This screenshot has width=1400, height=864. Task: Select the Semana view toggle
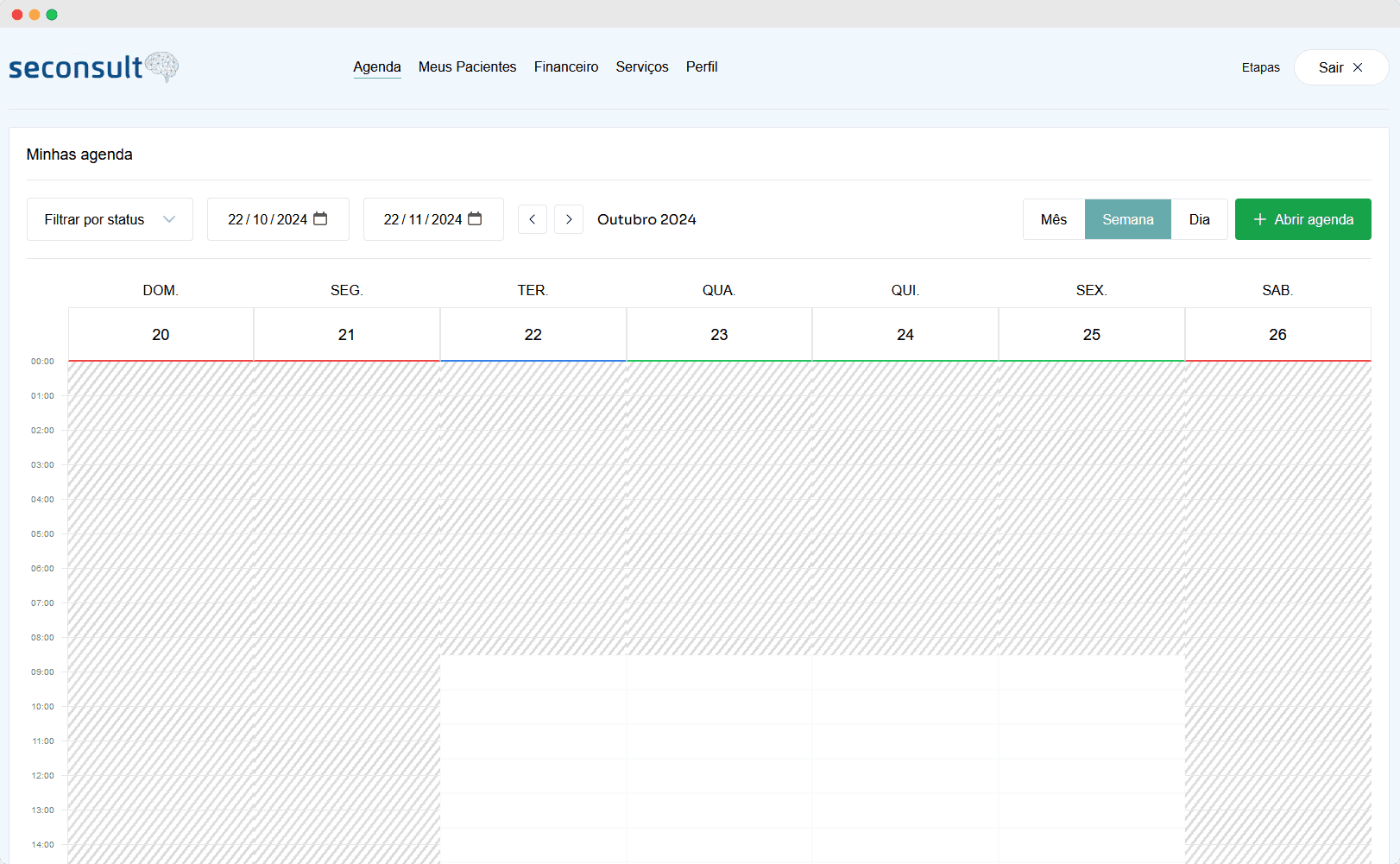1127,219
